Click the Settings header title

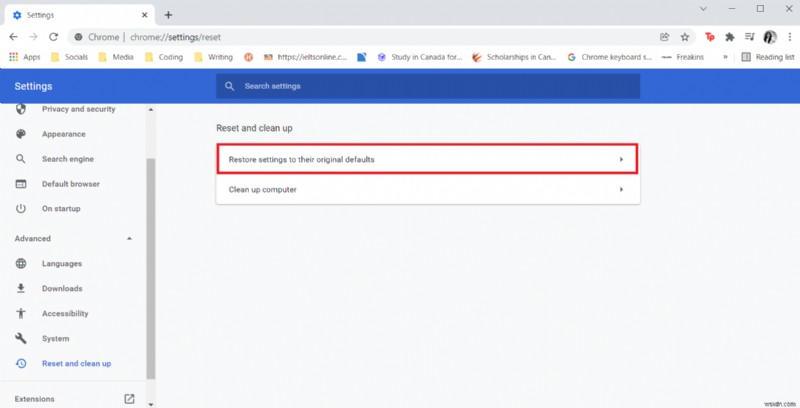click(x=33, y=86)
